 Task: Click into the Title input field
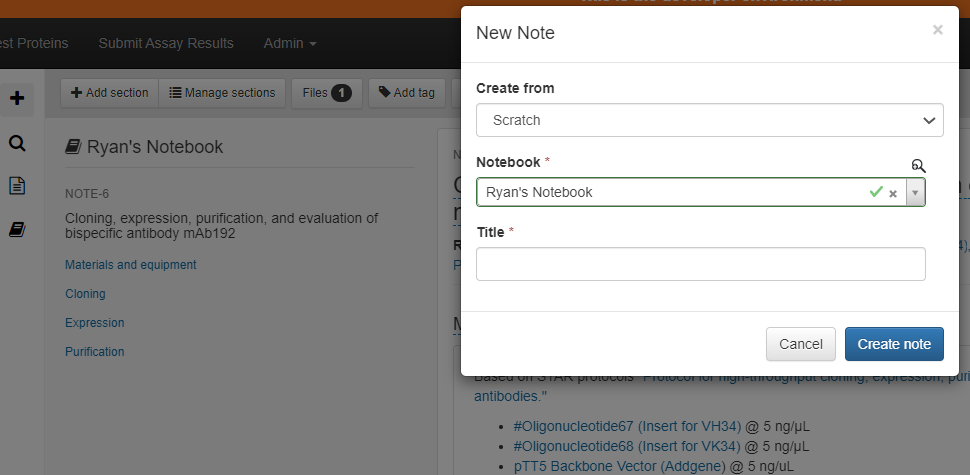click(x=700, y=264)
